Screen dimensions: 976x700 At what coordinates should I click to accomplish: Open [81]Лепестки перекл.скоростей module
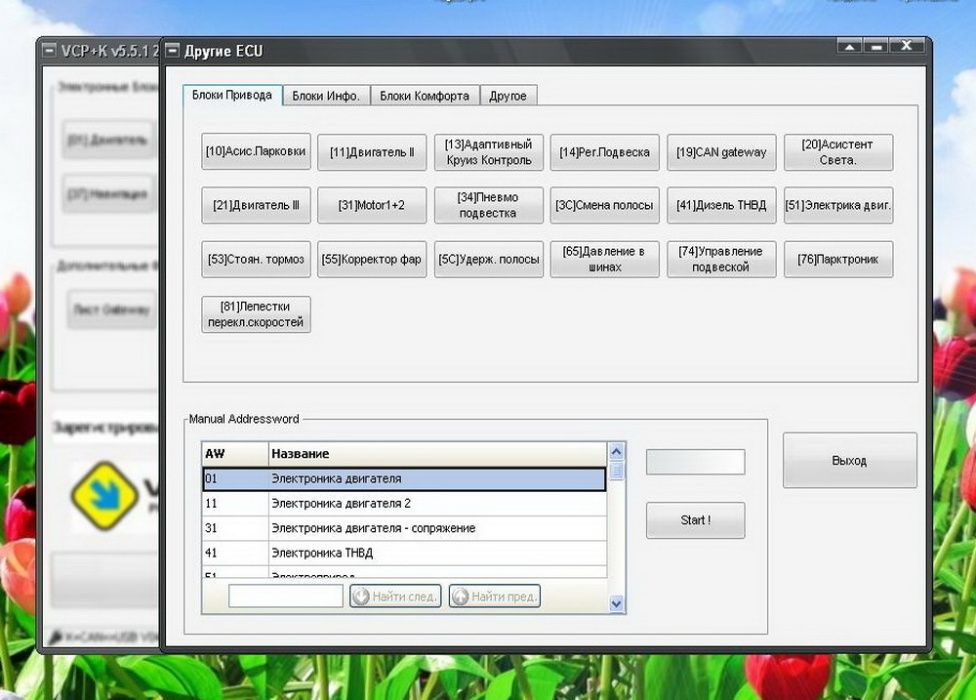(x=256, y=314)
